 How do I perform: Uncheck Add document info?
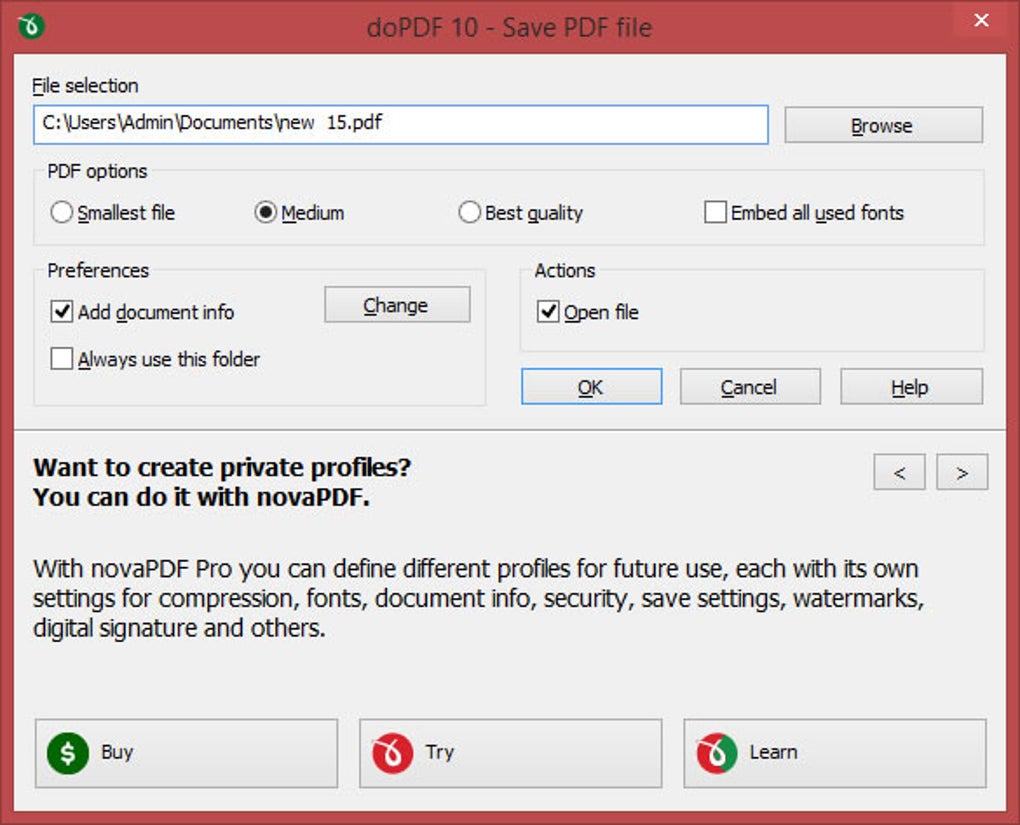point(62,312)
